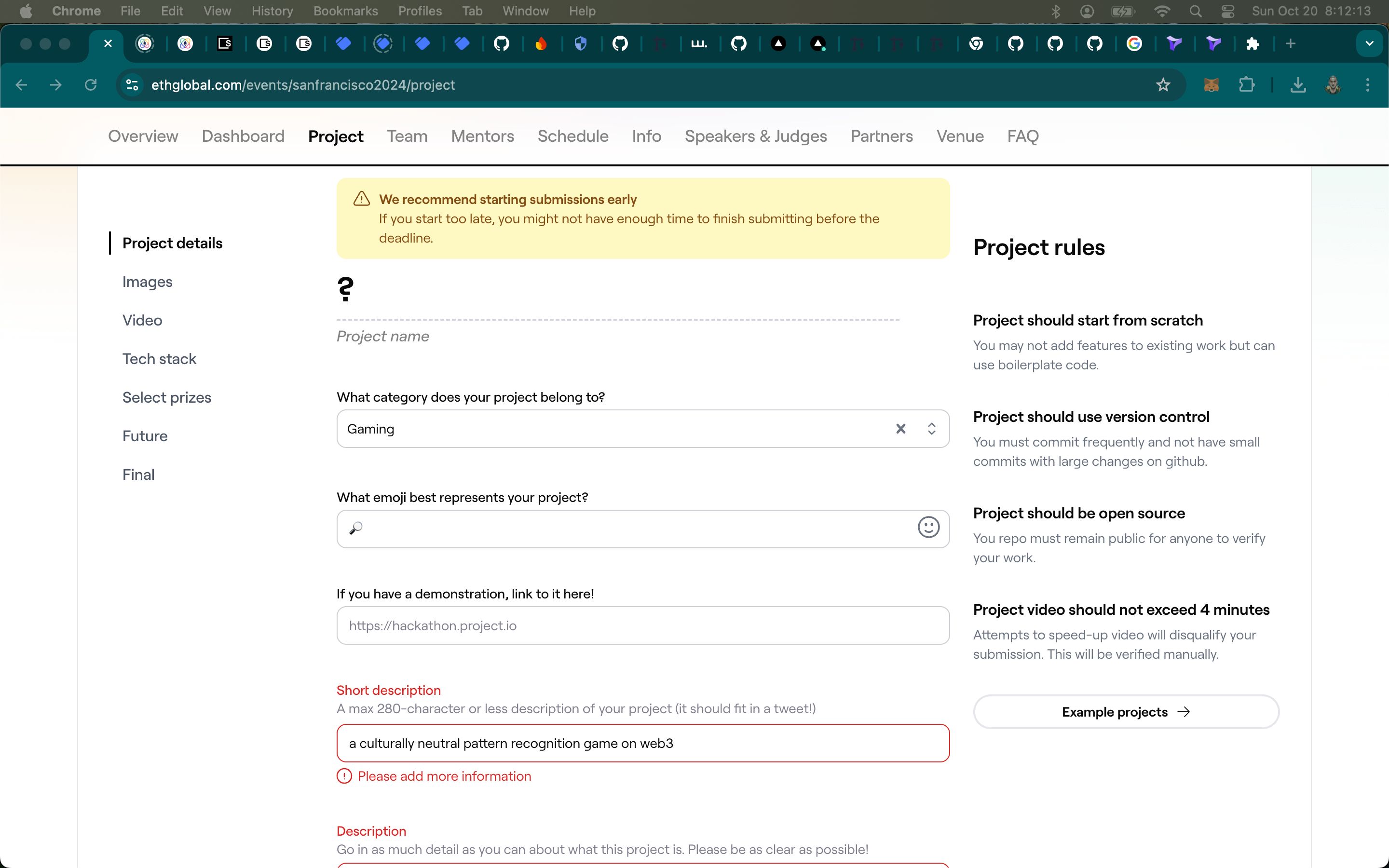The width and height of the screenshot is (1389, 868).
Task: Reload the ETHGlobal project page
Action: tap(91, 85)
